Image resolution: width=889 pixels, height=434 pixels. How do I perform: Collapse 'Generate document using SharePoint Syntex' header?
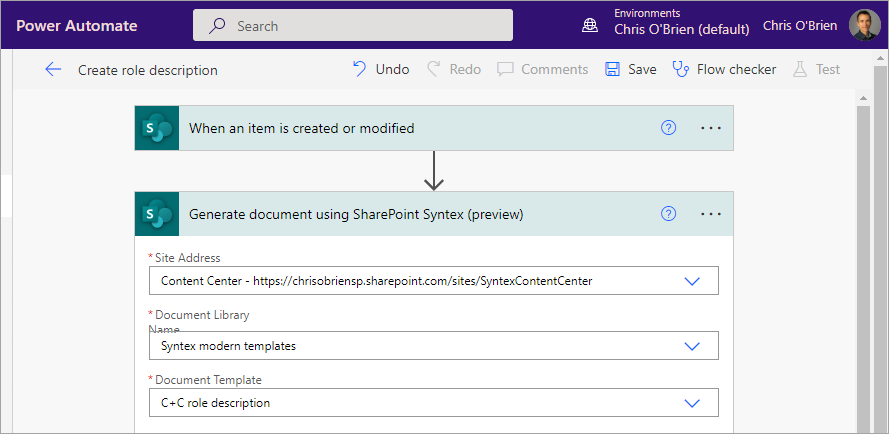coord(434,214)
